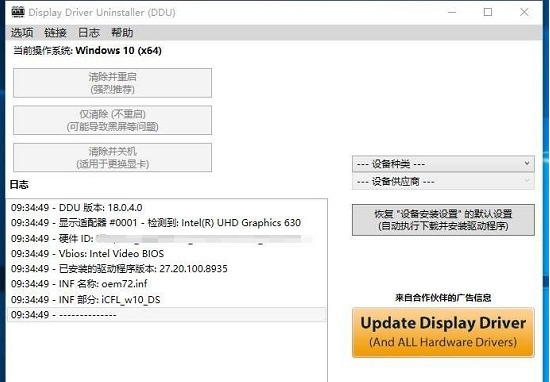Screen dimensions: 550x382
Task: Select the 硬件 ID log row
Action: coord(167,239)
